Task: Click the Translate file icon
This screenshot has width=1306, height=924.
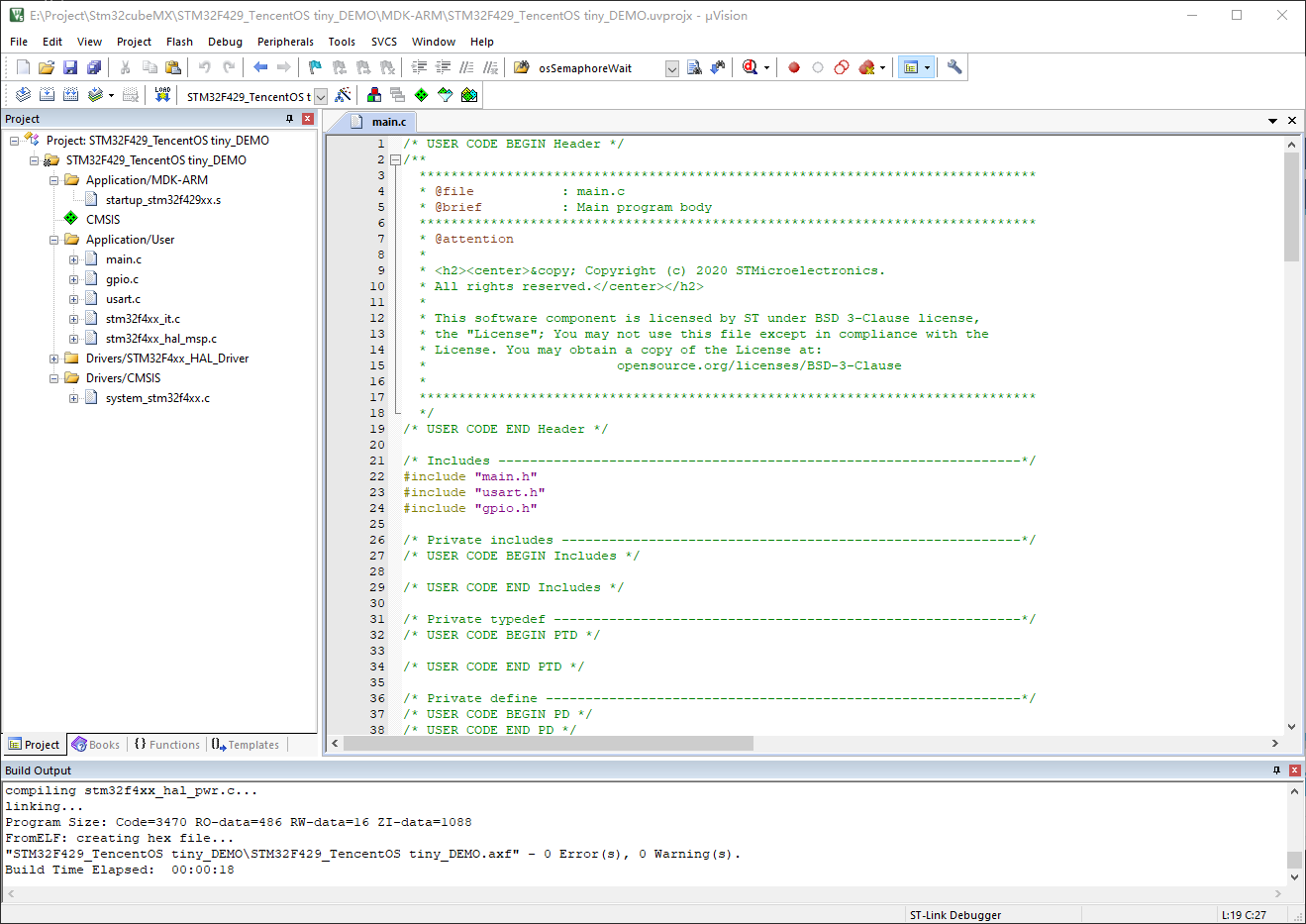Action: click(x=23, y=95)
